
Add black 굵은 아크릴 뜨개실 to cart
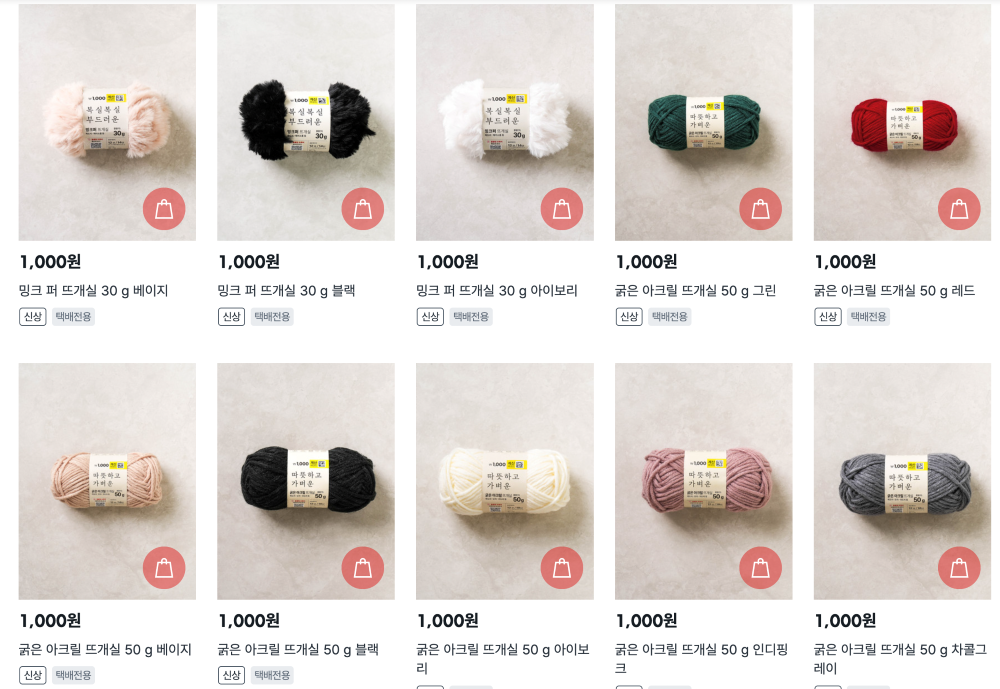point(363,568)
